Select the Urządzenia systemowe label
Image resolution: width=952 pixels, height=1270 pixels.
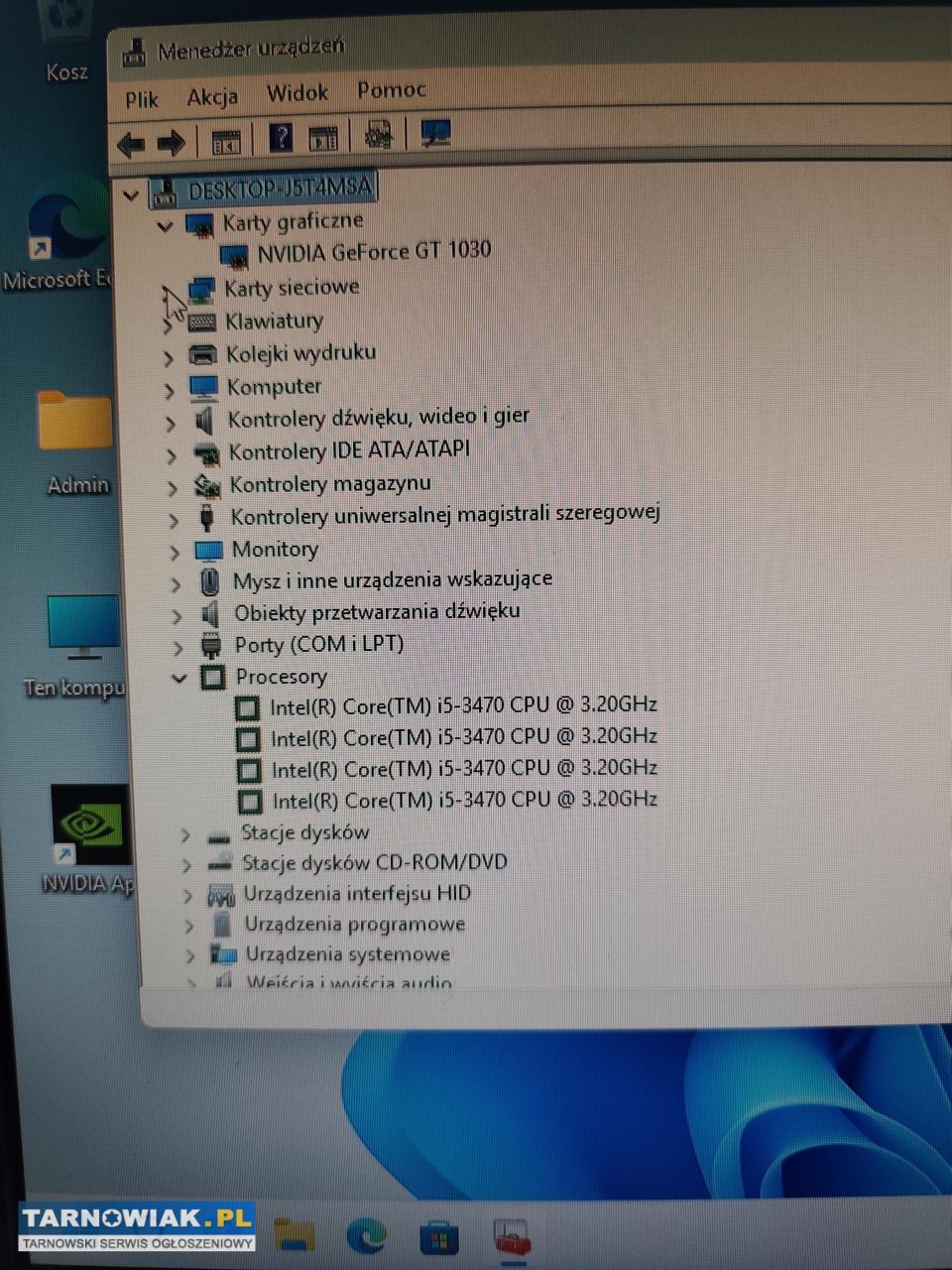coord(347,954)
